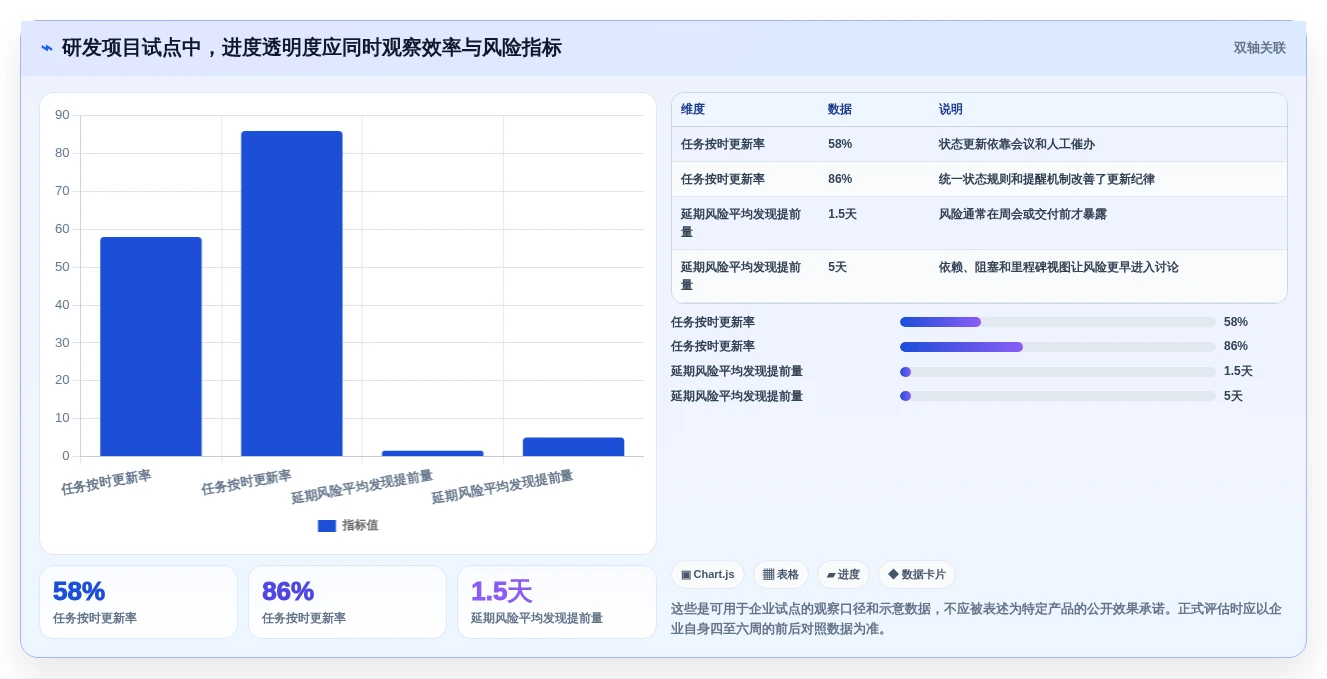
Task: Click the 1.5天 cell in the table
Action: [842, 214]
